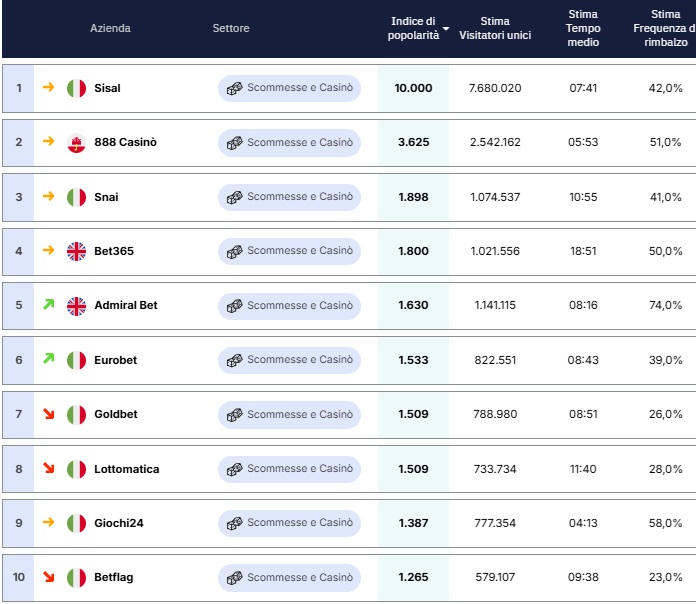This screenshot has width=696, height=604.
Task: Open the Betflag company link
Action: 114,577
